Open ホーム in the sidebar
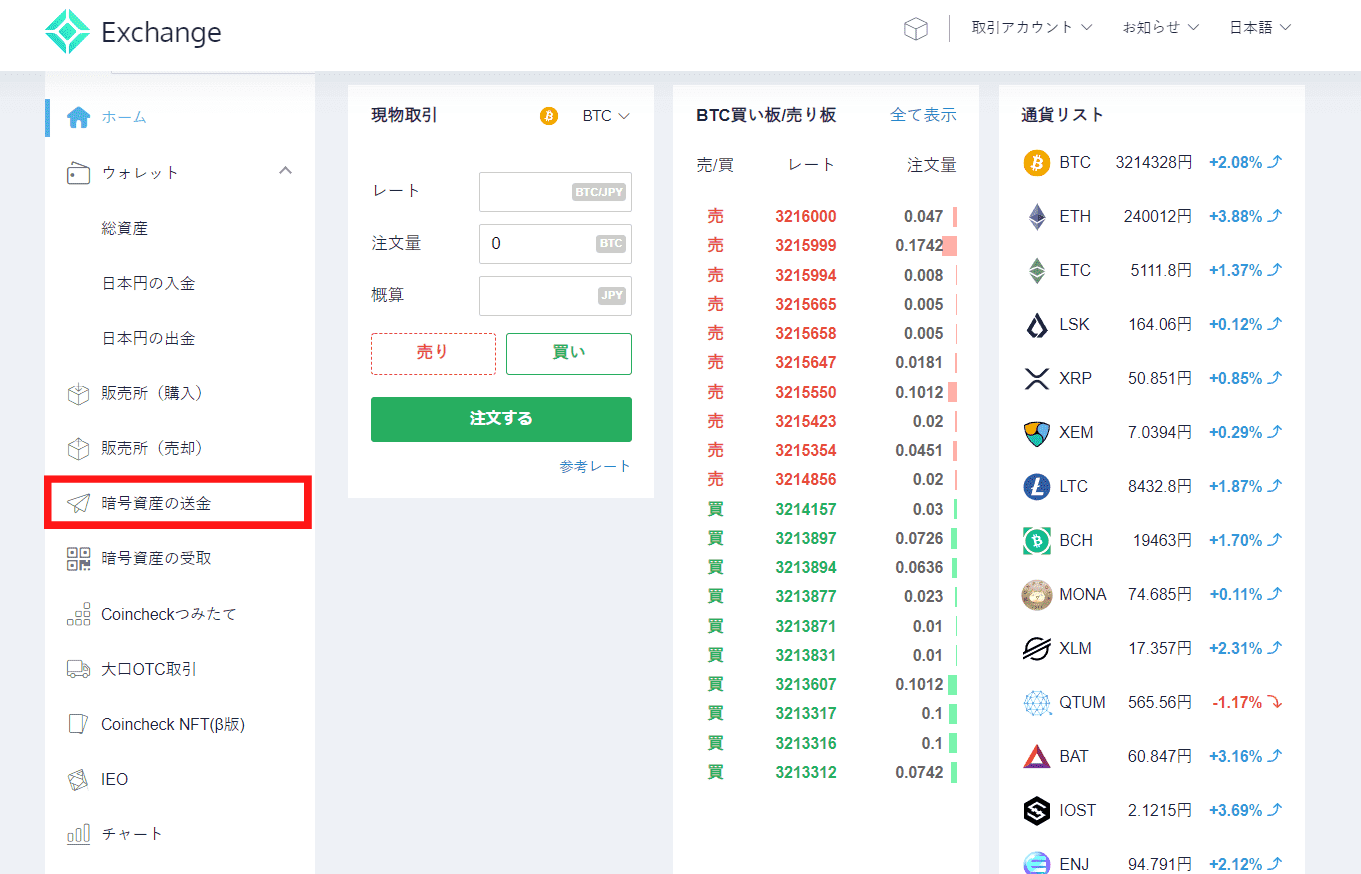 (124, 117)
